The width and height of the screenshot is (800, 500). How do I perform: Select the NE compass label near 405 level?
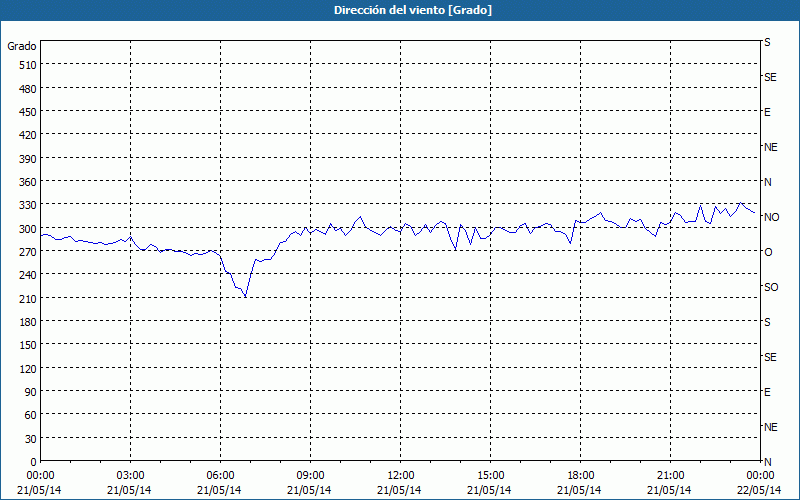(770, 147)
